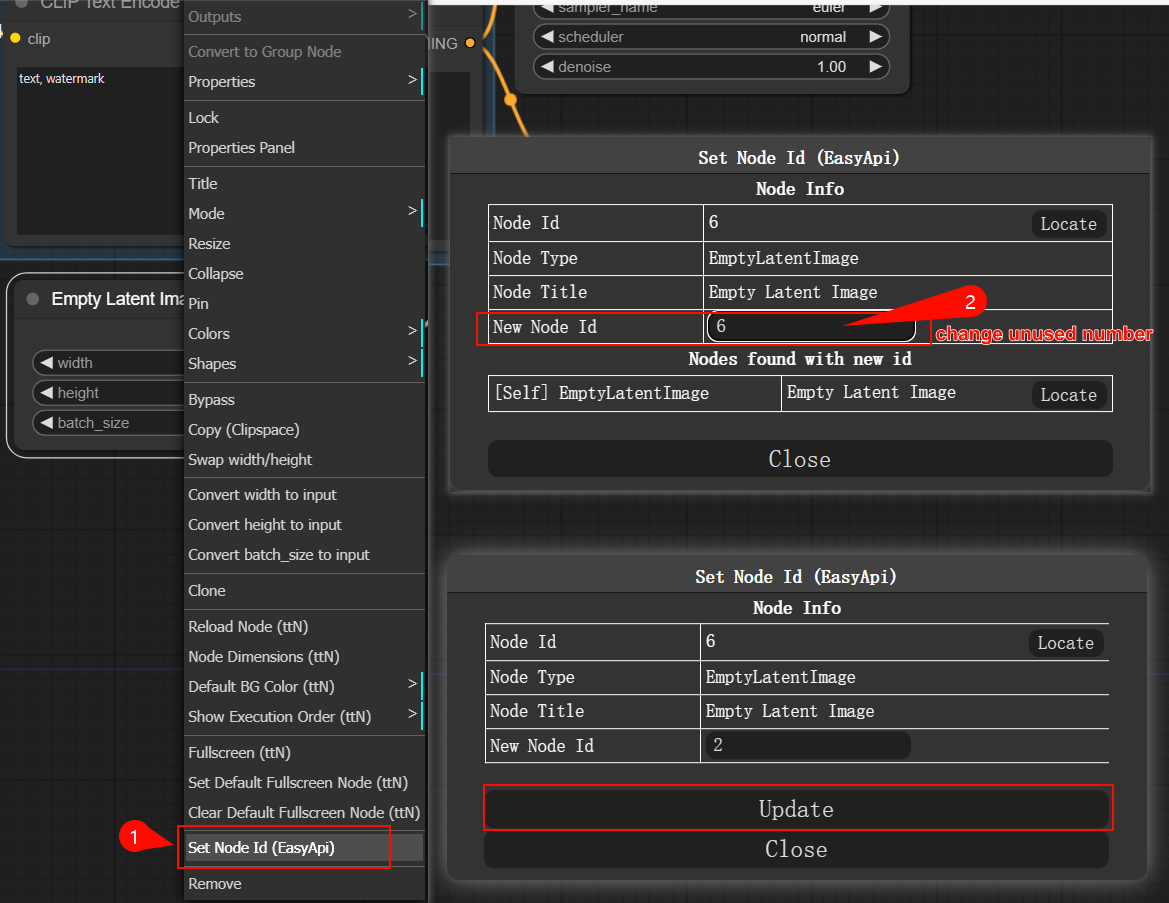Expand the Mode submenu
The width and height of the screenshot is (1169, 903).
(x=304, y=213)
